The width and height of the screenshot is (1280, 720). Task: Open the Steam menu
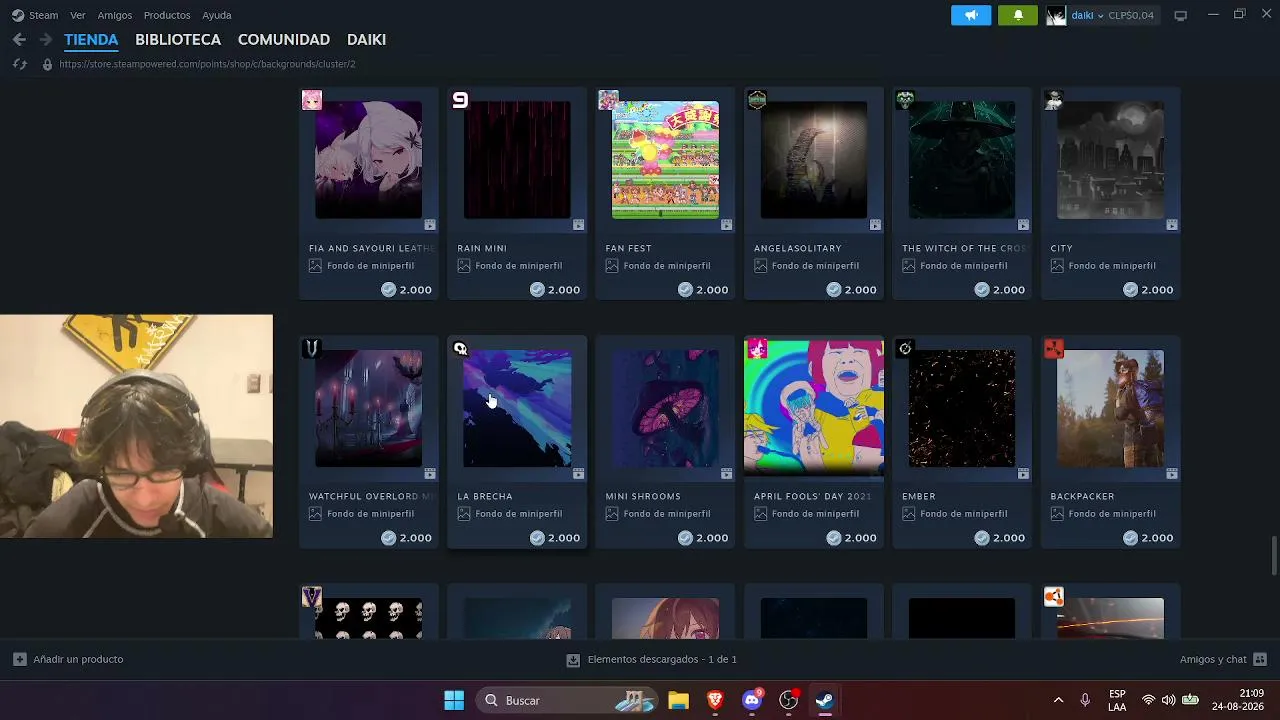[43, 15]
